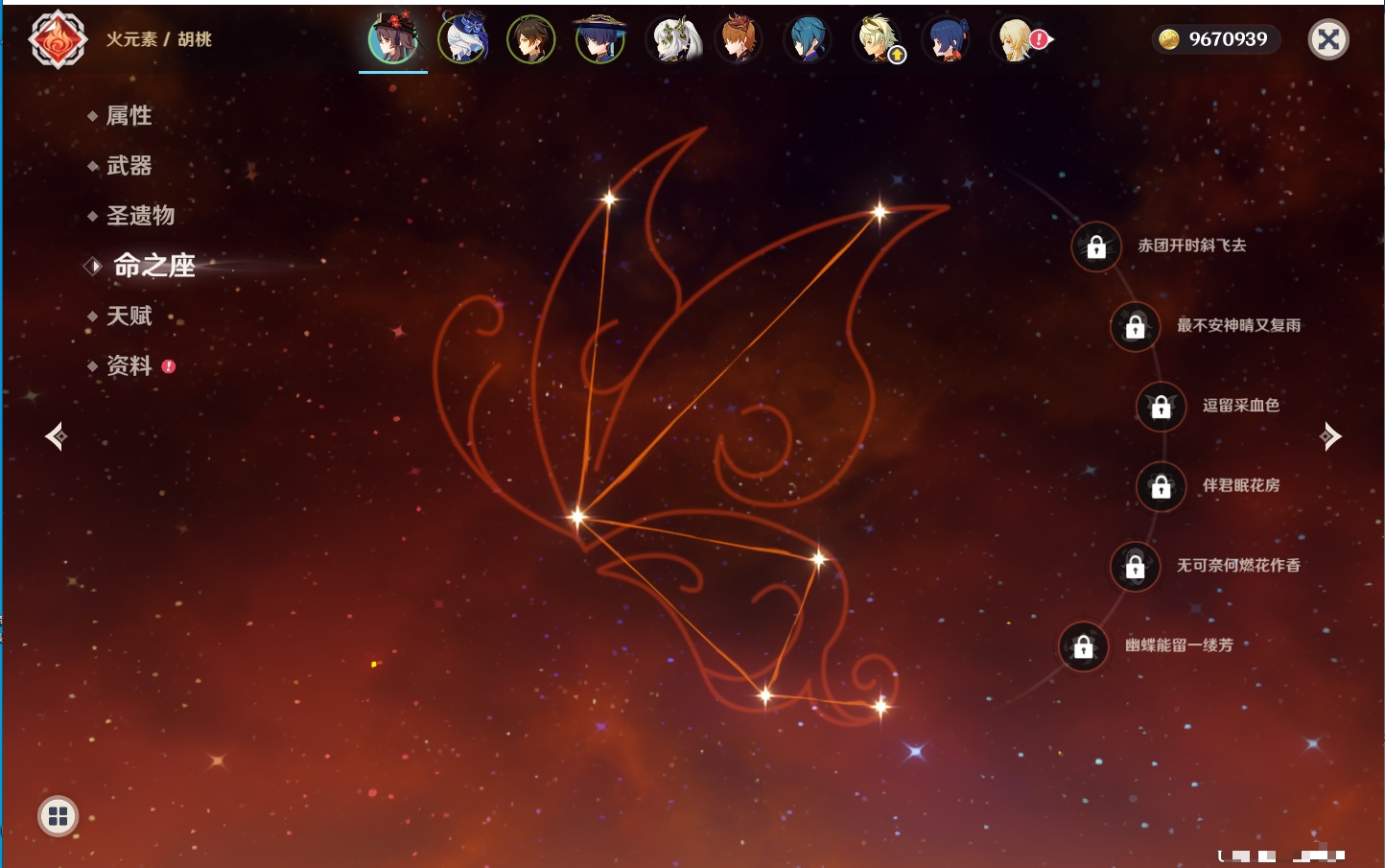Click the Pyro element emblem icon
The width and height of the screenshot is (1385, 868).
click(58, 39)
